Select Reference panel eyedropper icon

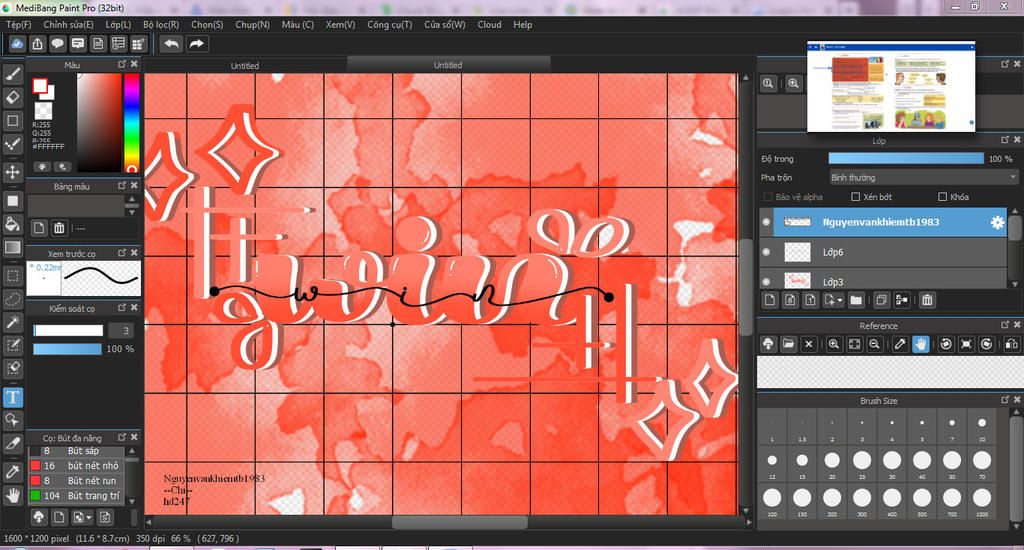900,344
